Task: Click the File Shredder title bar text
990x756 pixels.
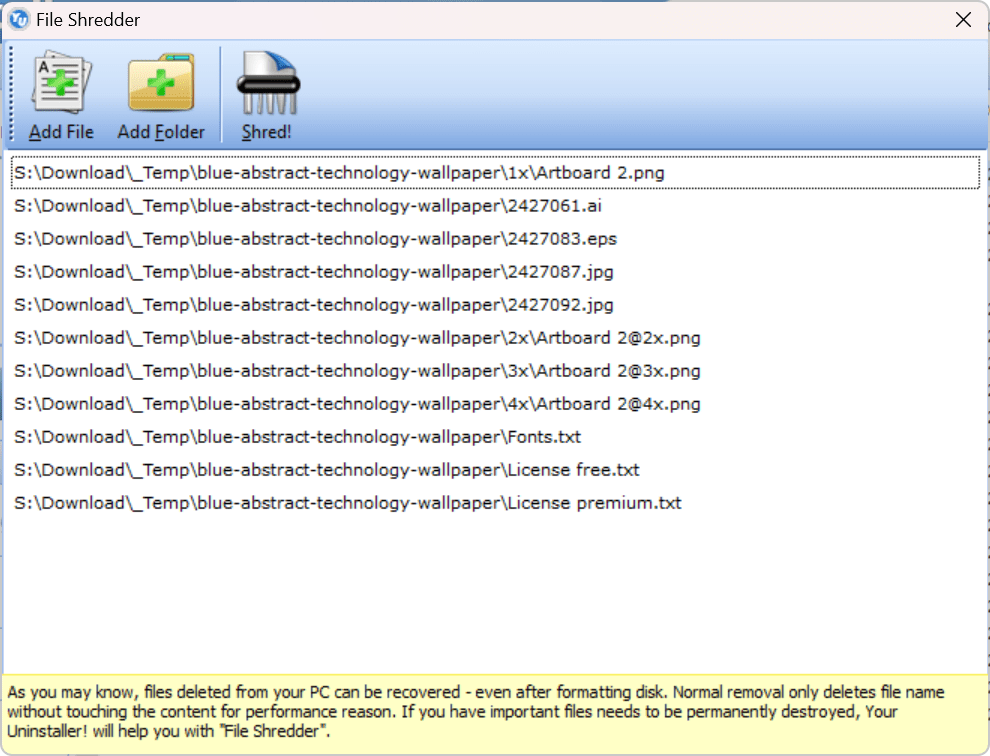Action: click(88, 20)
